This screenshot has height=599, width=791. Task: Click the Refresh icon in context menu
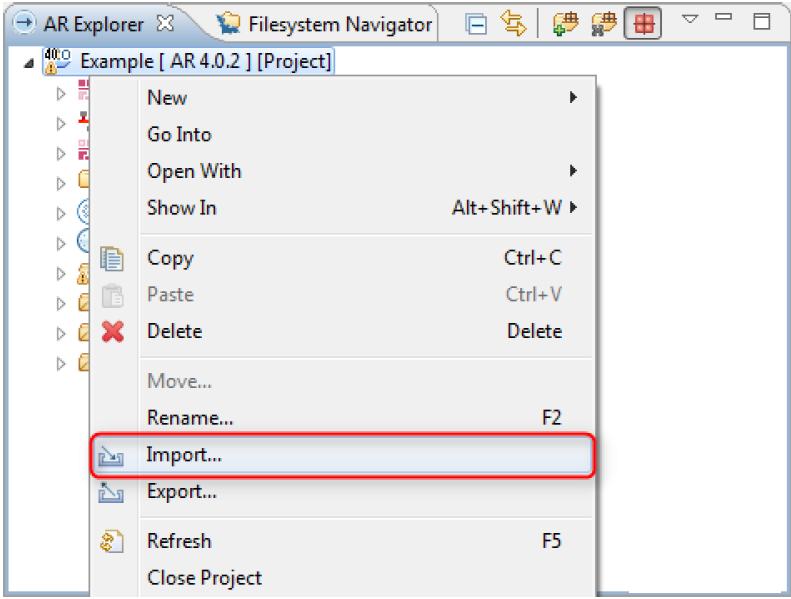(x=112, y=541)
